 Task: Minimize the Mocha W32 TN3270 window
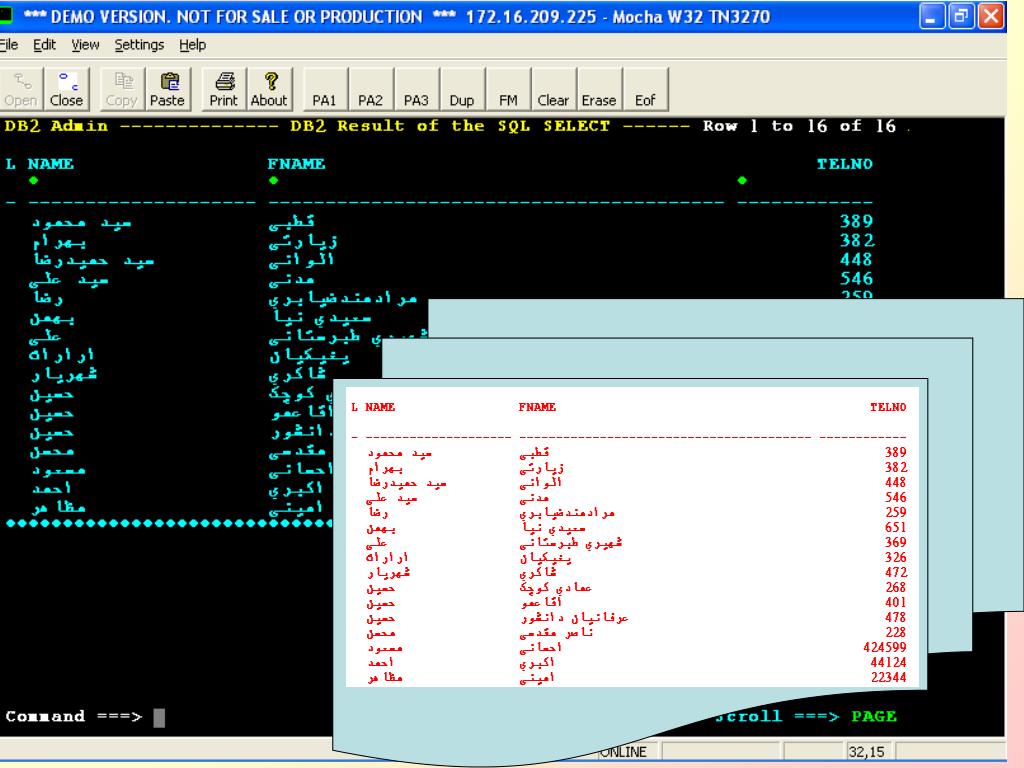[931, 16]
